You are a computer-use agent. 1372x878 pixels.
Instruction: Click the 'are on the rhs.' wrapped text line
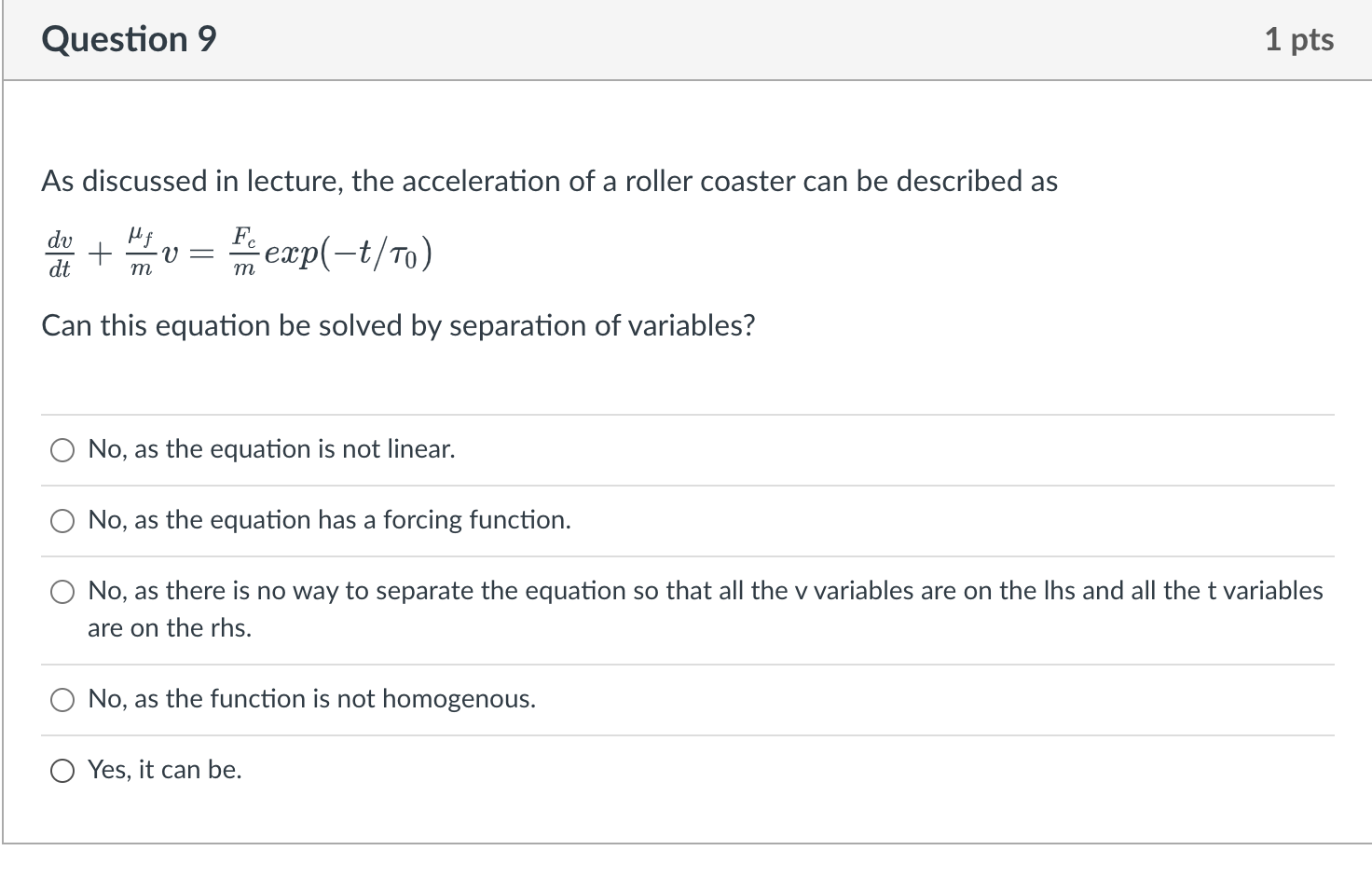[x=170, y=628]
